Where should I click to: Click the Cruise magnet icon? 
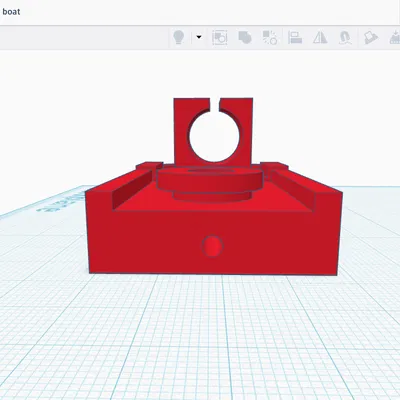(345, 37)
